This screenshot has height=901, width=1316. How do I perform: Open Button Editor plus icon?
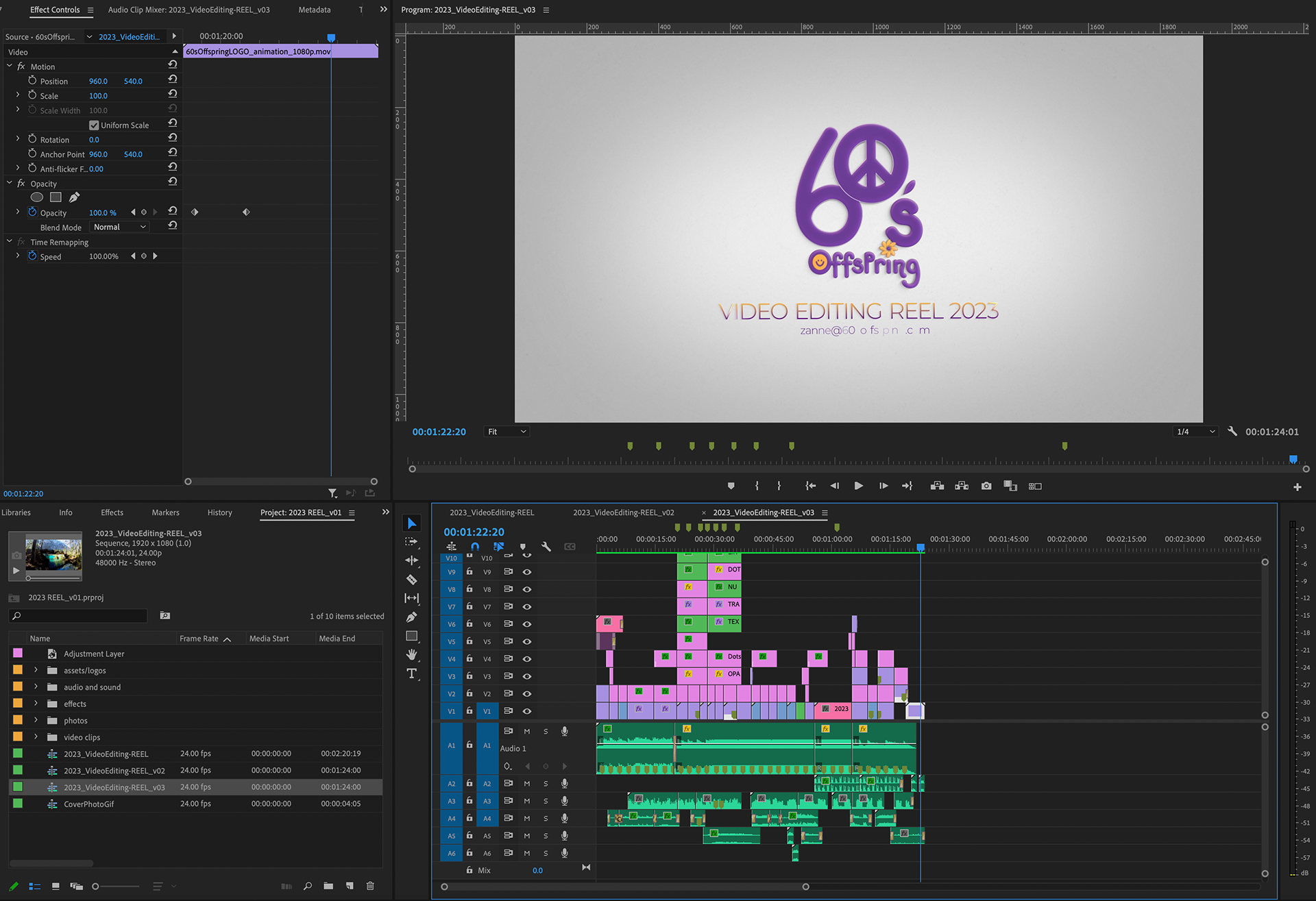[x=1297, y=487]
